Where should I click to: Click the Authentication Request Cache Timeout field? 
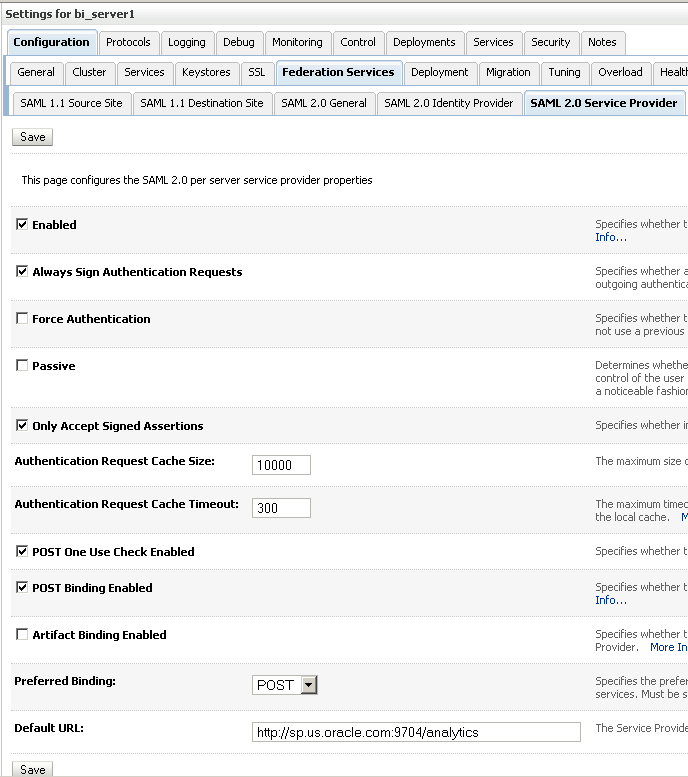click(x=281, y=508)
